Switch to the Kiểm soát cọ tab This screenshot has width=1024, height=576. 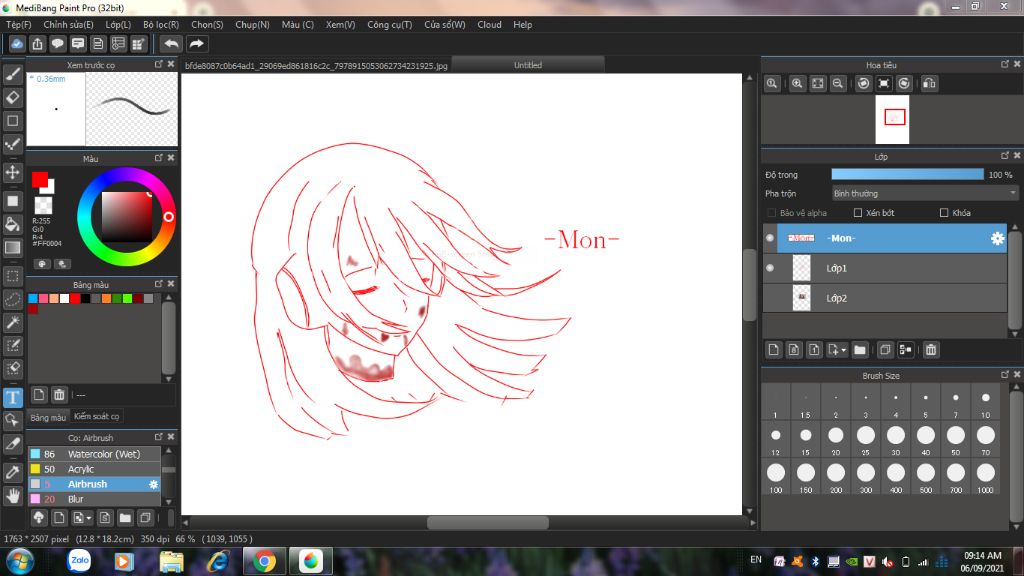point(97,417)
